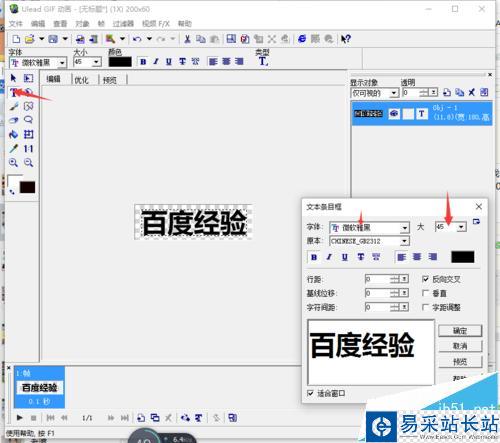The width and height of the screenshot is (500, 443).
Task: Select the Transform tool
Action: (28, 78)
